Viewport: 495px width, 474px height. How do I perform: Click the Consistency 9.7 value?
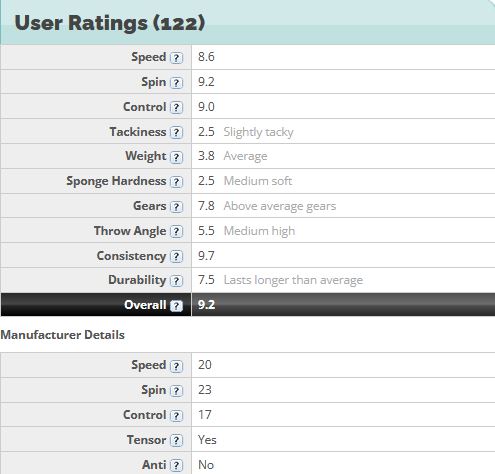coord(206,256)
